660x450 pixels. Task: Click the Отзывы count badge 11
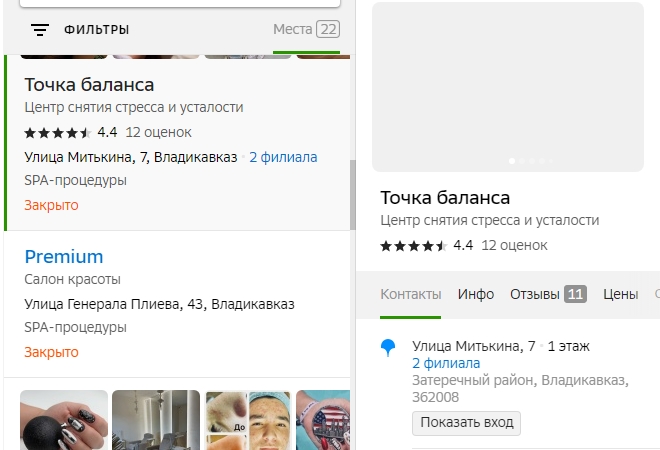(x=575, y=294)
